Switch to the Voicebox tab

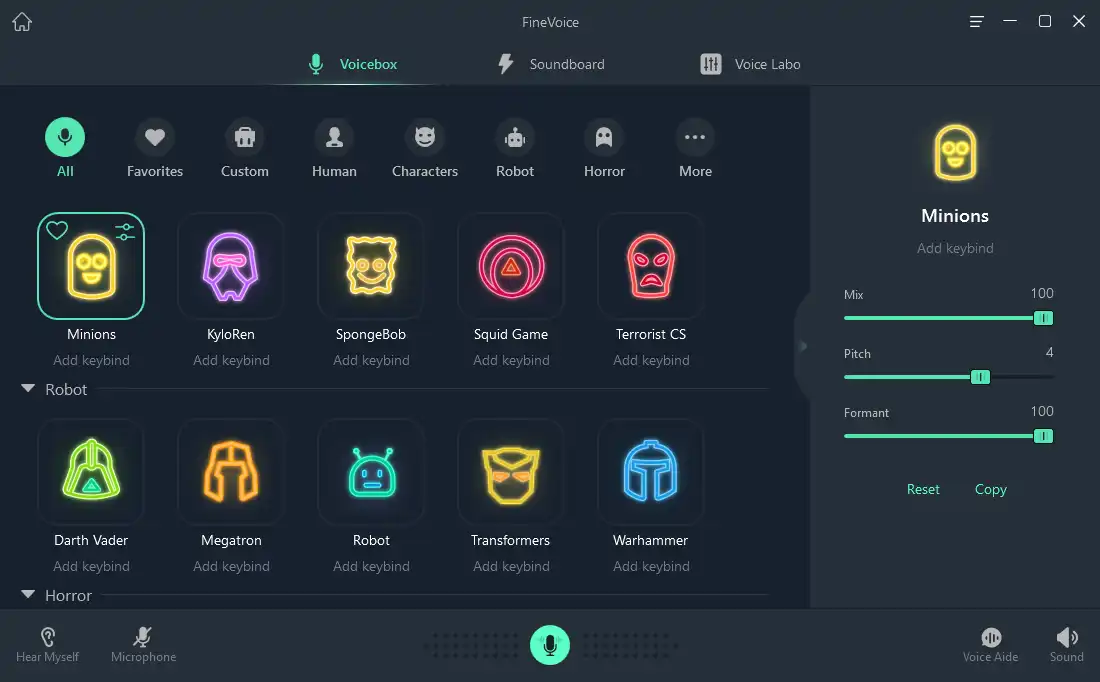coord(353,64)
